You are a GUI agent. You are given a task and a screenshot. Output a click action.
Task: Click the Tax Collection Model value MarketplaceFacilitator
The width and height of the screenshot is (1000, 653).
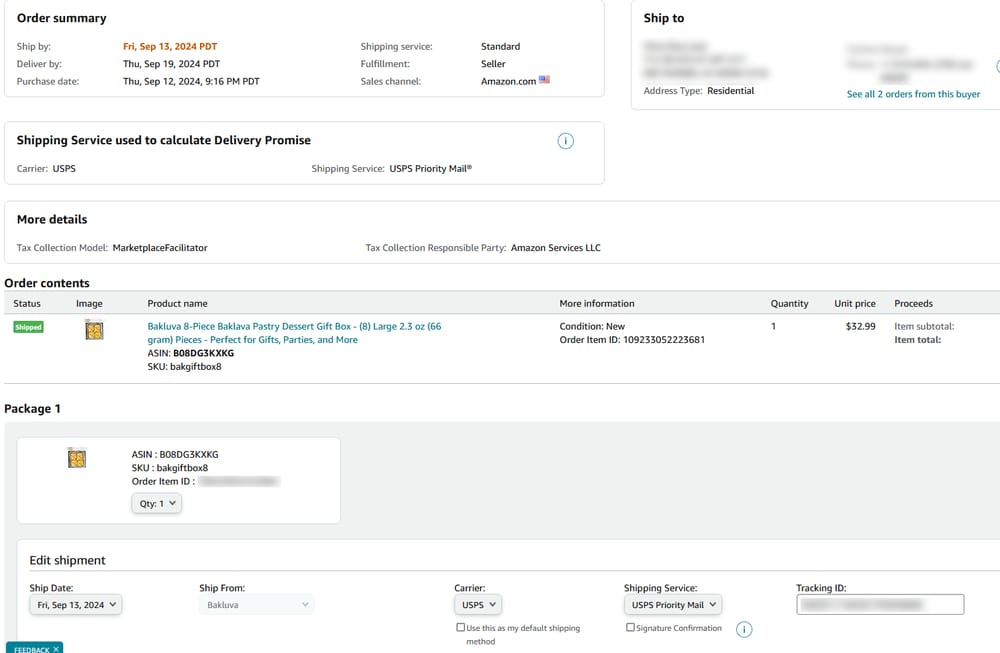click(x=160, y=247)
